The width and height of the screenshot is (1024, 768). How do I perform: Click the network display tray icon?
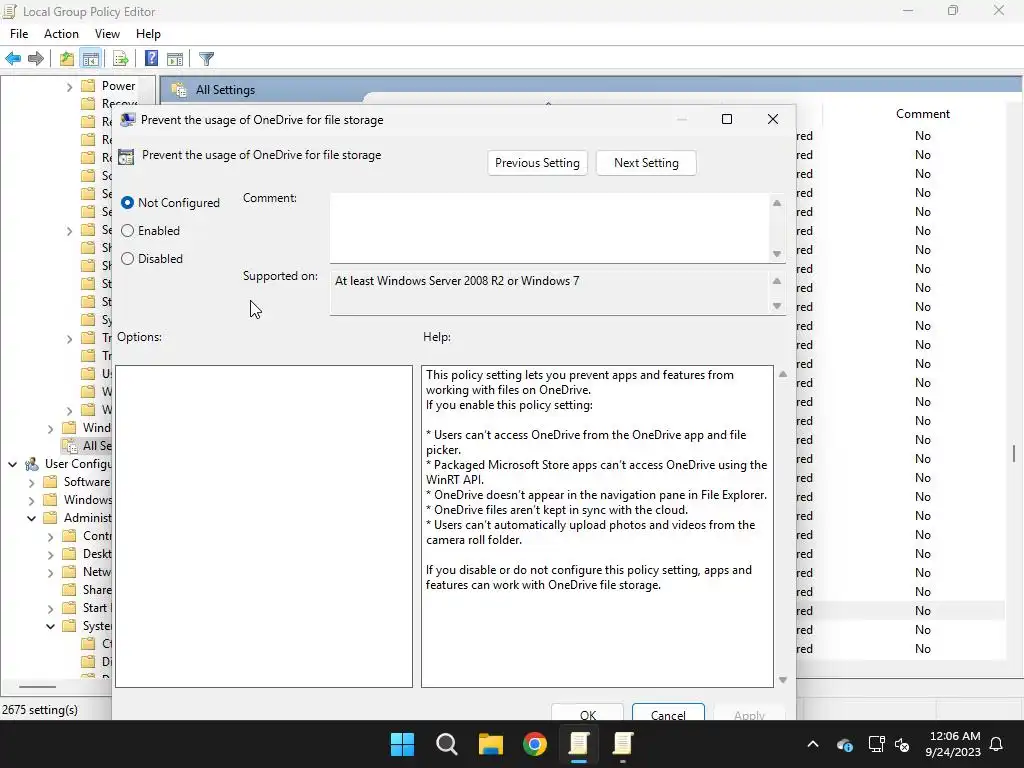point(876,744)
